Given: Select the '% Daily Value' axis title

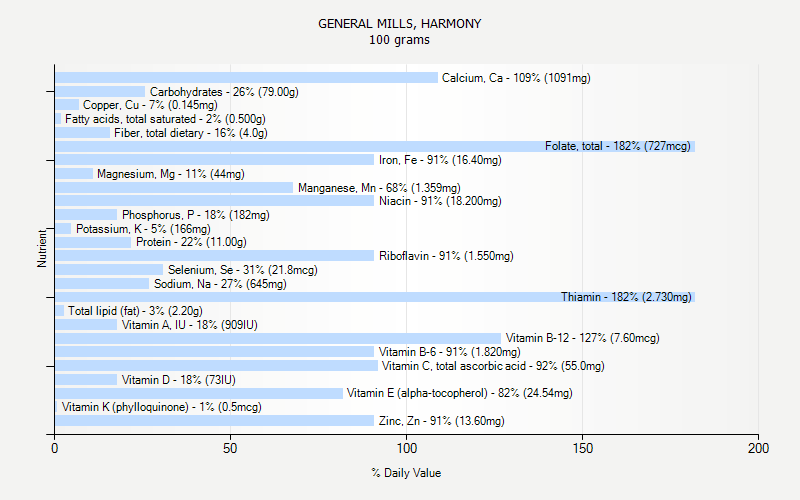Looking at the screenshot, I should pyautogui.click(x=406, y=473).
